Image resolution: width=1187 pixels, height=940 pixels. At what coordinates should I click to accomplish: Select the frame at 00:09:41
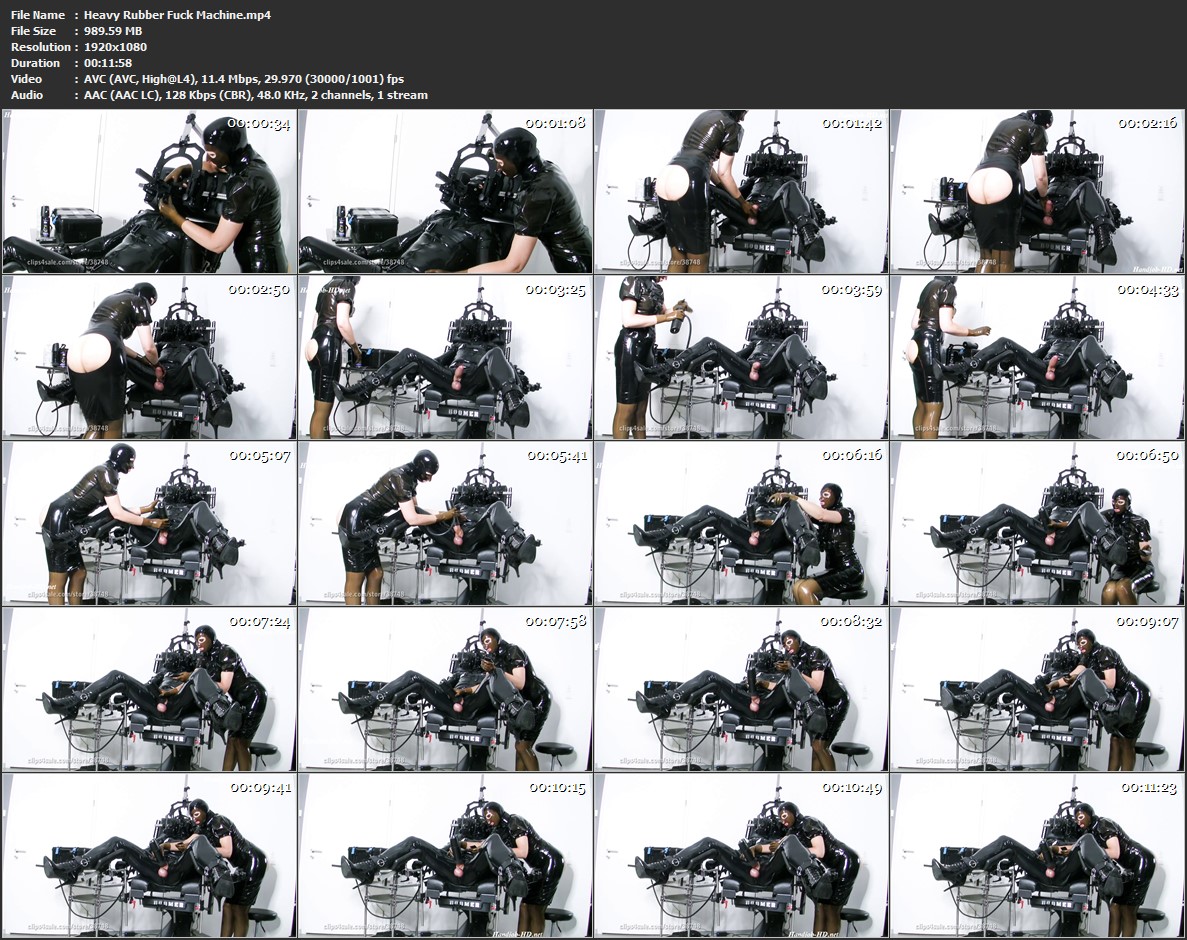[150, 854]
